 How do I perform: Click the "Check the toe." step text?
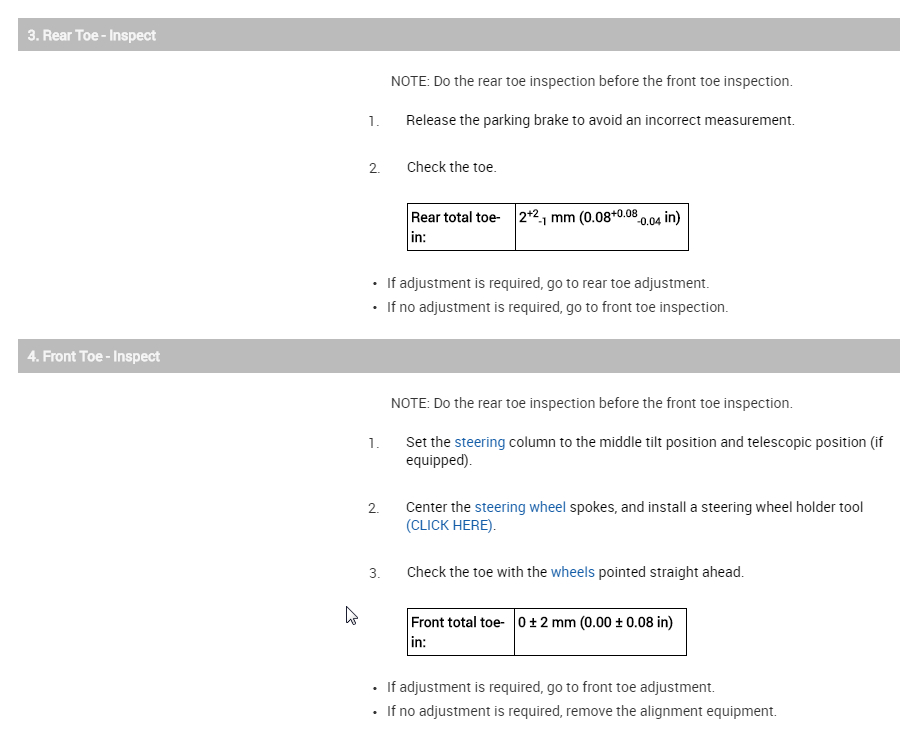(x=451, y=167)
